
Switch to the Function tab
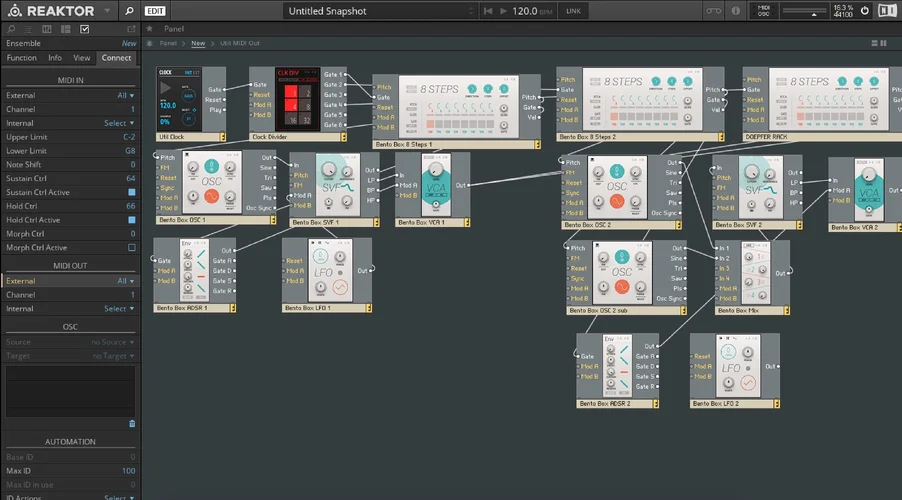click(21, 58)
